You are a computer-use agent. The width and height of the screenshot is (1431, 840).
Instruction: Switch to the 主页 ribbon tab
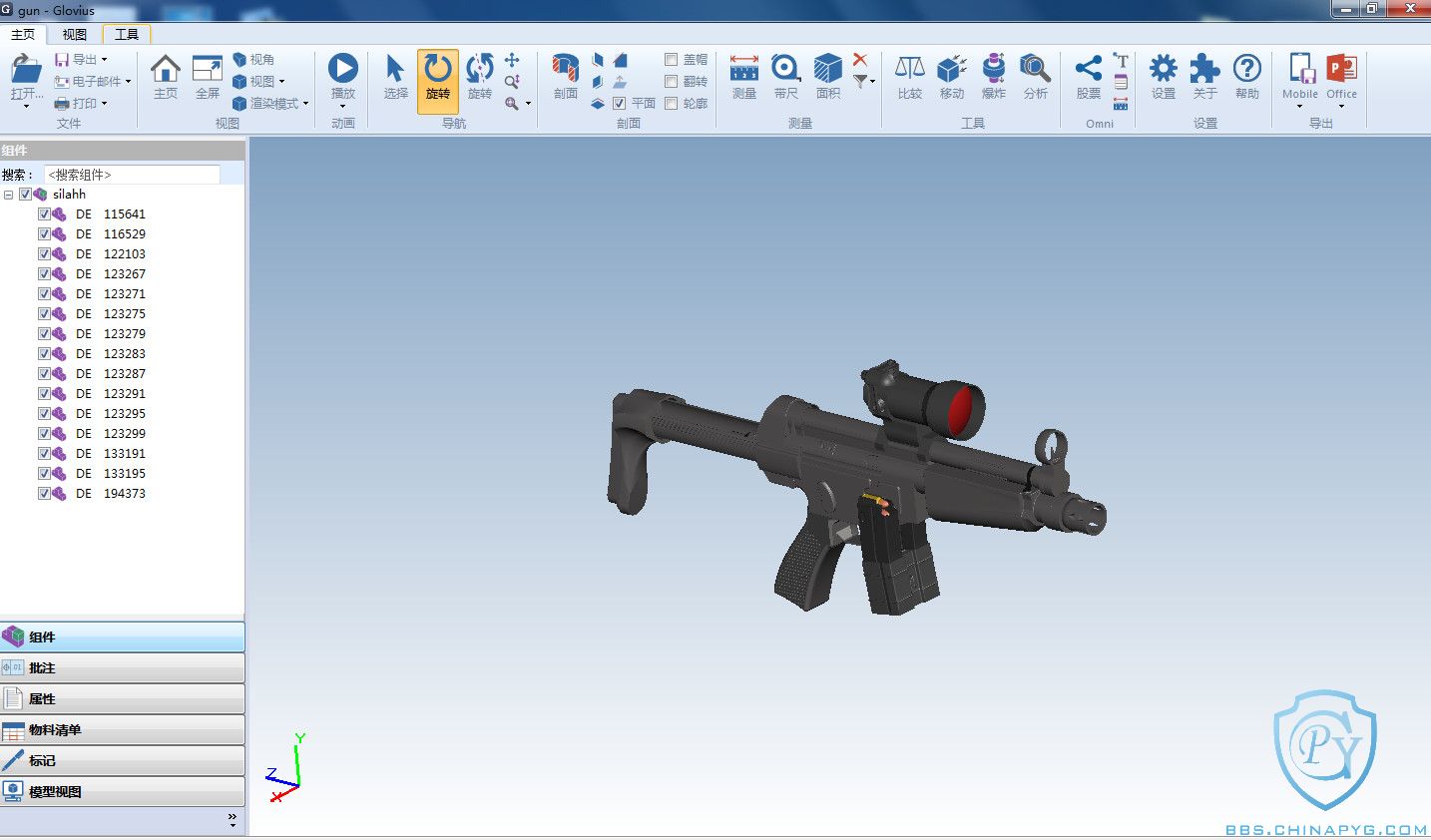23,34
